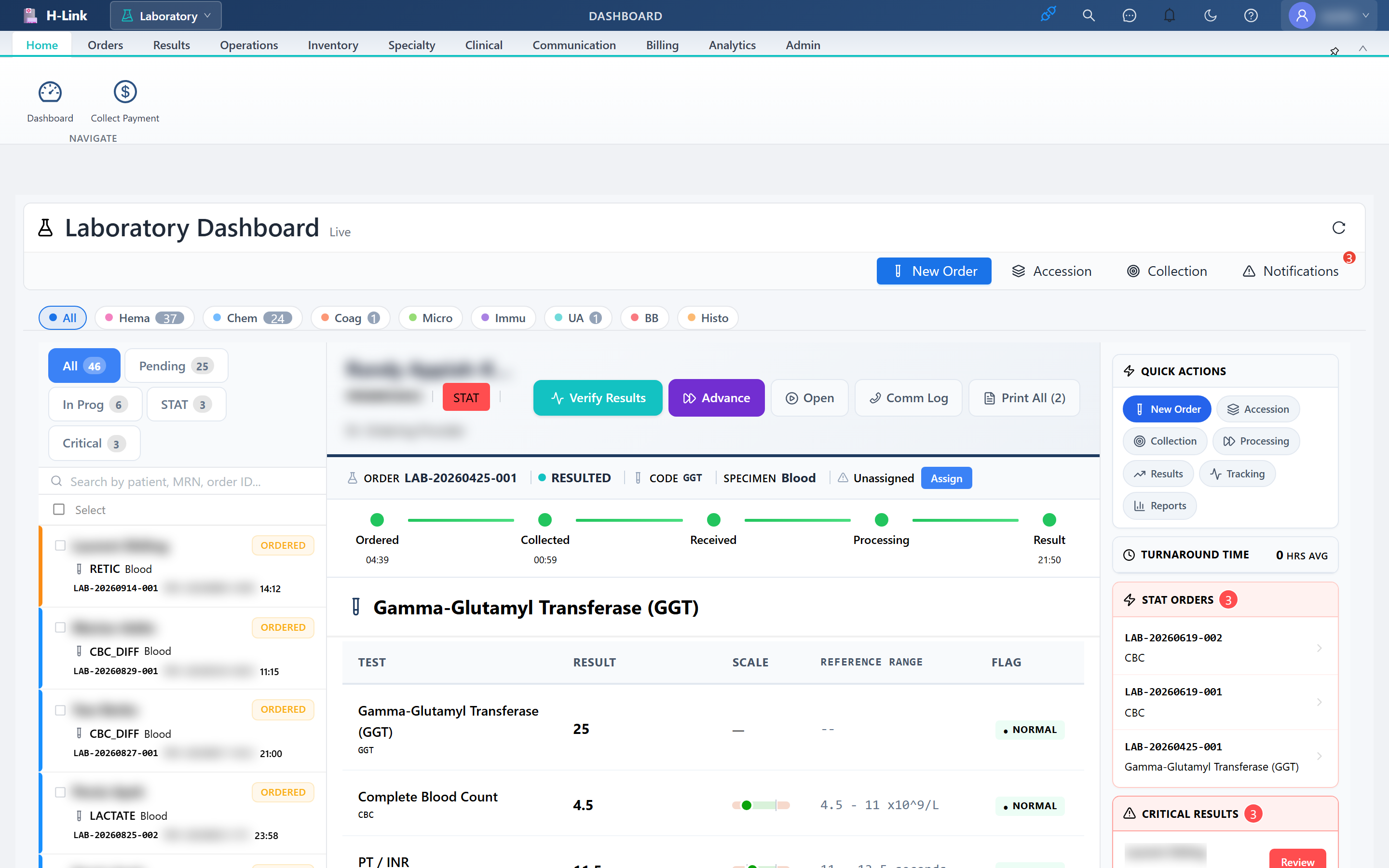Screen dimensions: 1389x868
Task: Open the search icon in top bar
Action: tap(1088, 15)
